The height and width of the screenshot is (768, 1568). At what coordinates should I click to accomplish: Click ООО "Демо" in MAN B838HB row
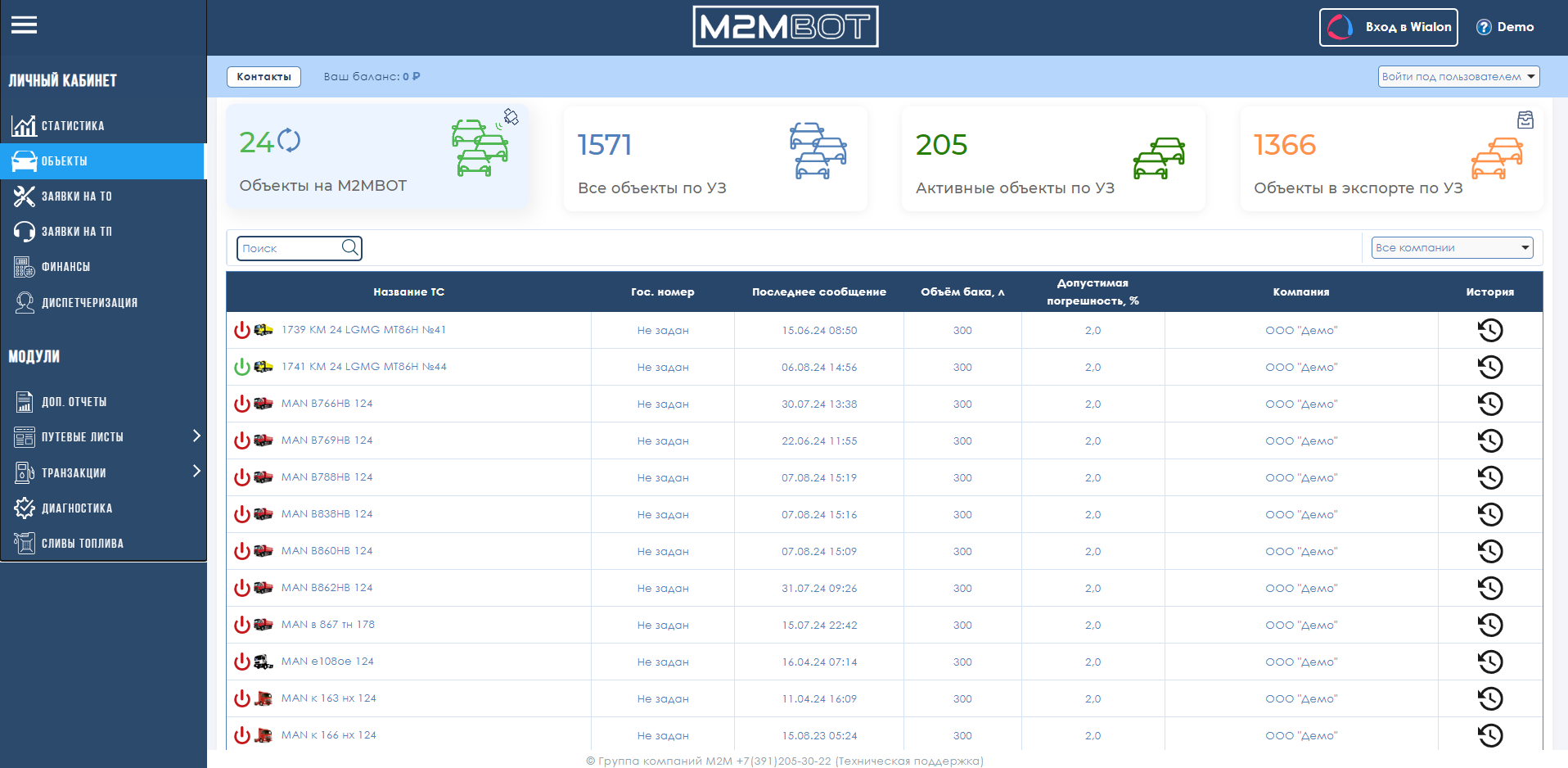1301,514
